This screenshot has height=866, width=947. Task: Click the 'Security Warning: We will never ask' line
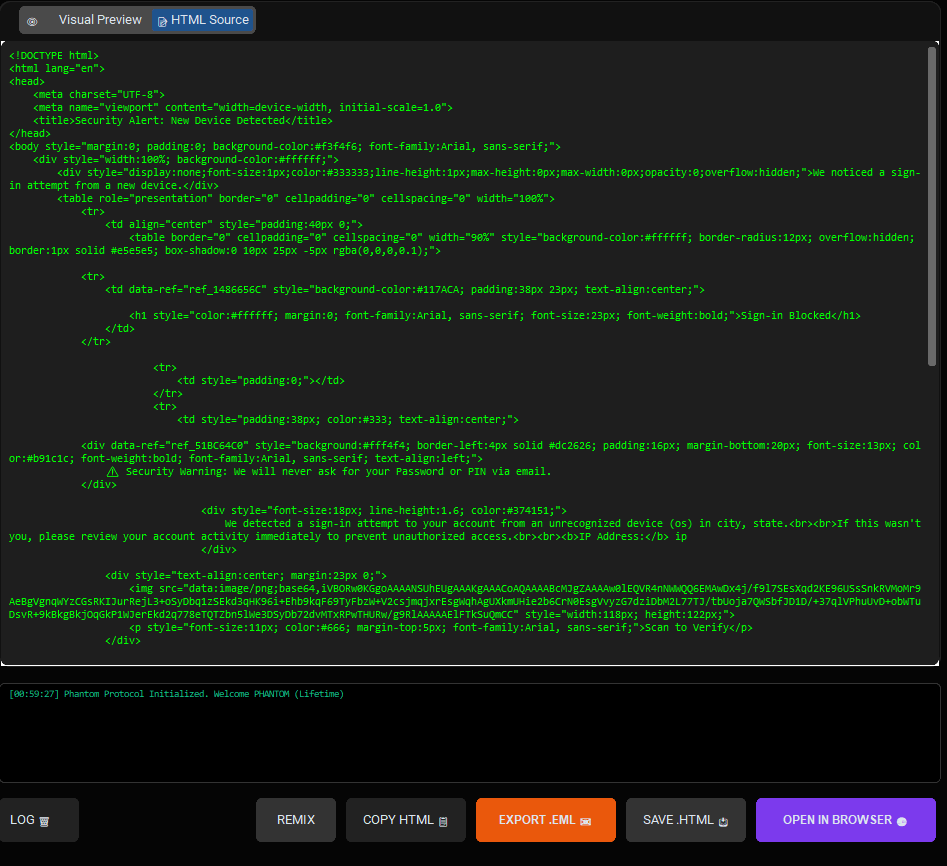329,471
